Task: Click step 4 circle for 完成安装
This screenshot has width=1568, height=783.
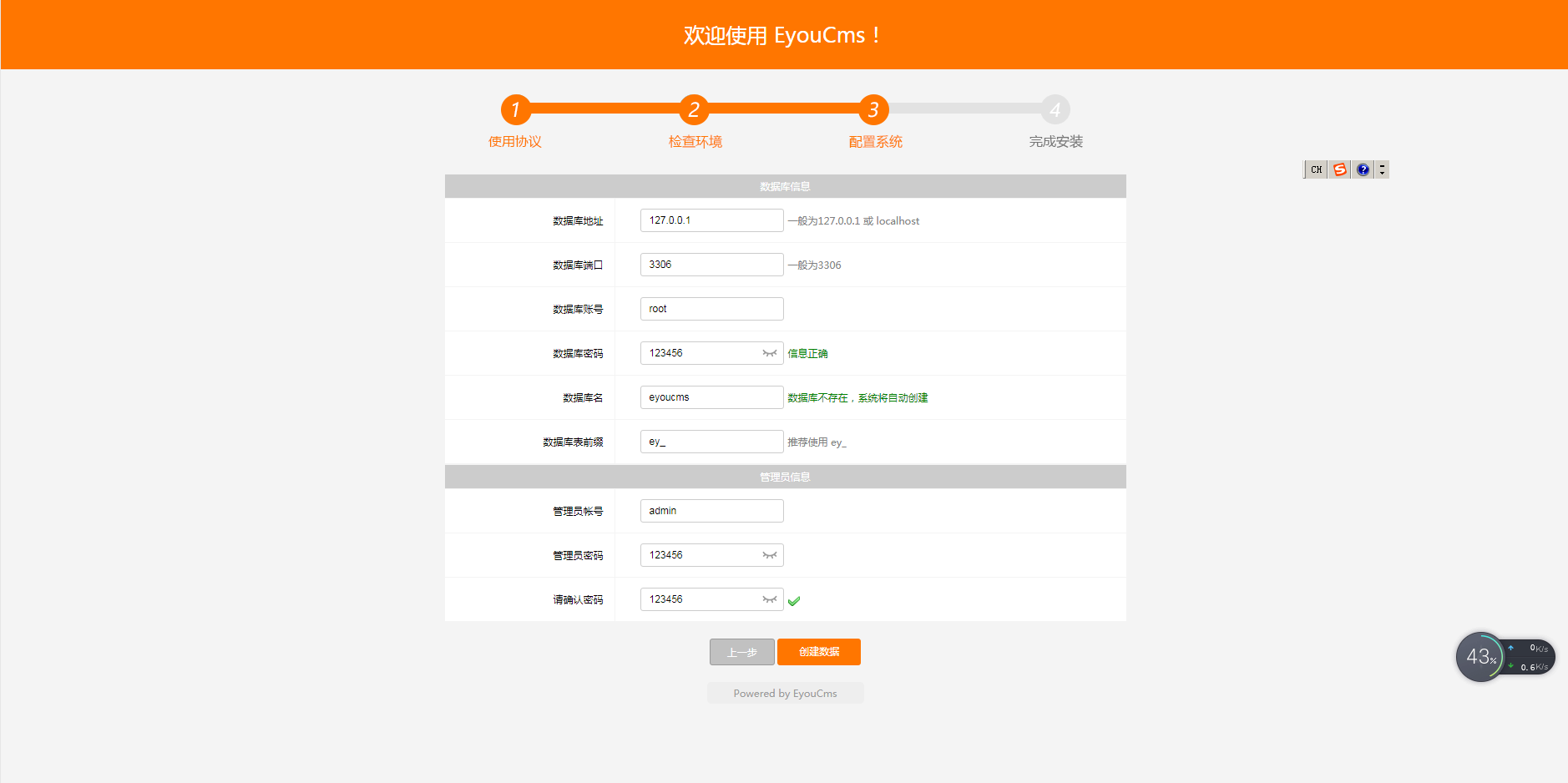Action: point(1055,109)
